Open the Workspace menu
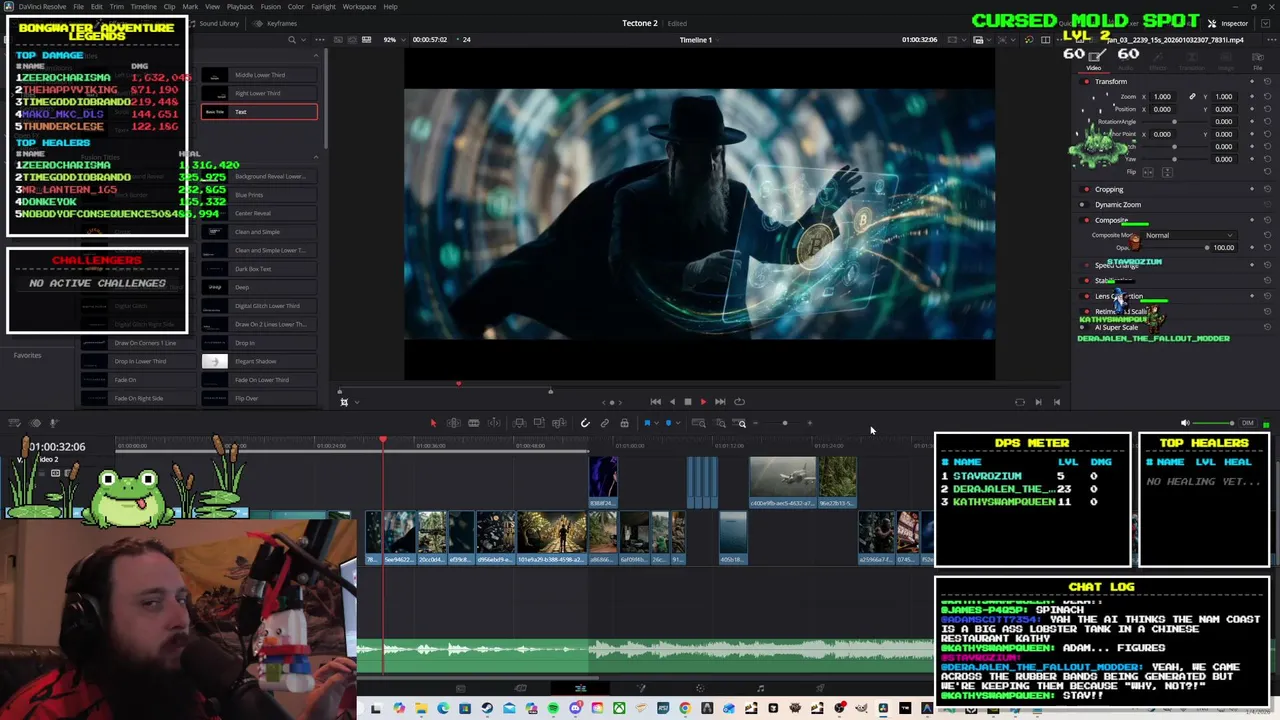Viewport: 1280px width, 720px height. (359, 7)
